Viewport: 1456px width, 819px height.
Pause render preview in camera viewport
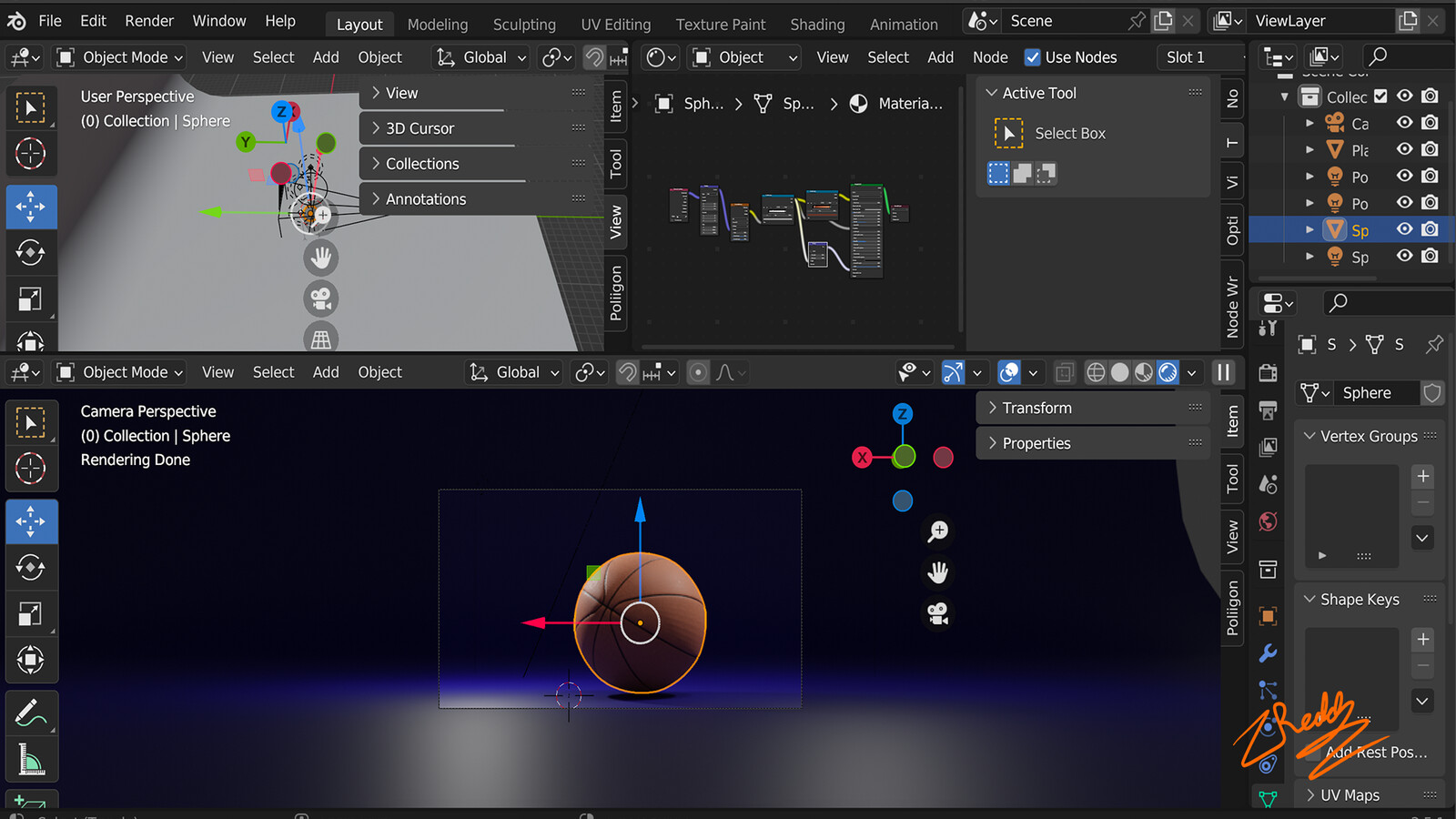[x=1224, y=372]
